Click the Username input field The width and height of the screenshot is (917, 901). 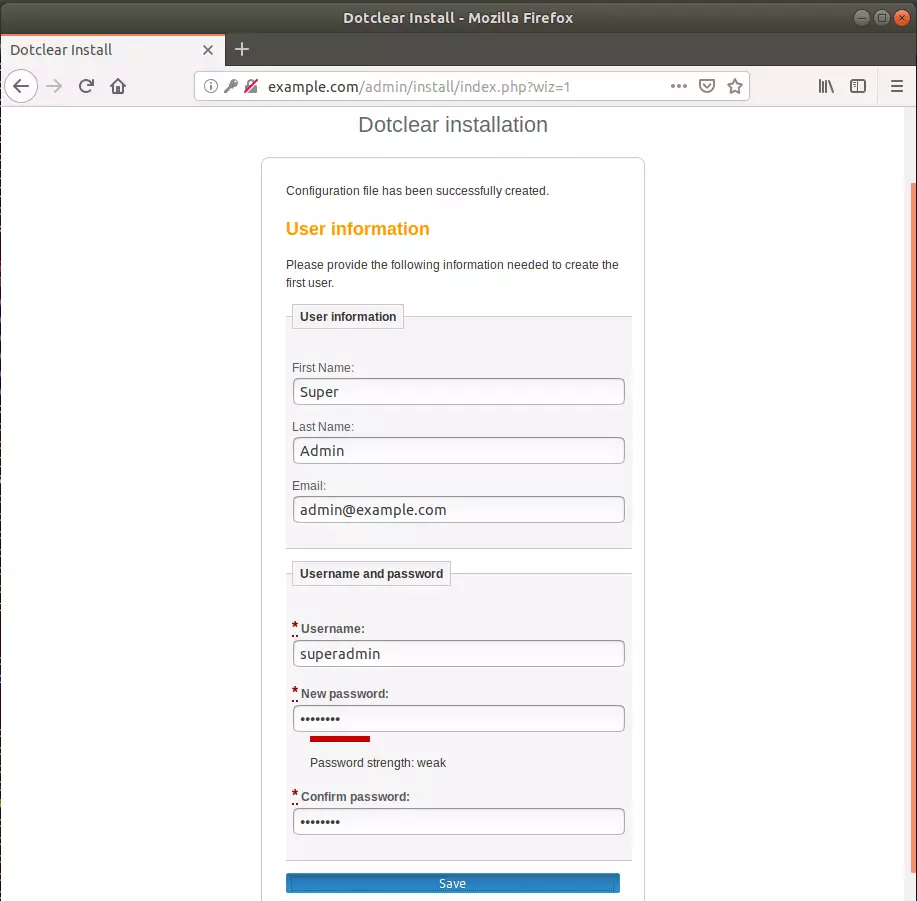(x=458, y=654)
